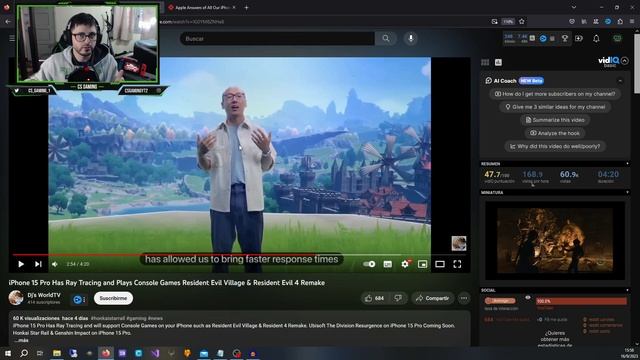The width and height of the screenshot is (640, 360).
Task: Collapse the MINIATURA section arrow
Action: coord(627,192)
